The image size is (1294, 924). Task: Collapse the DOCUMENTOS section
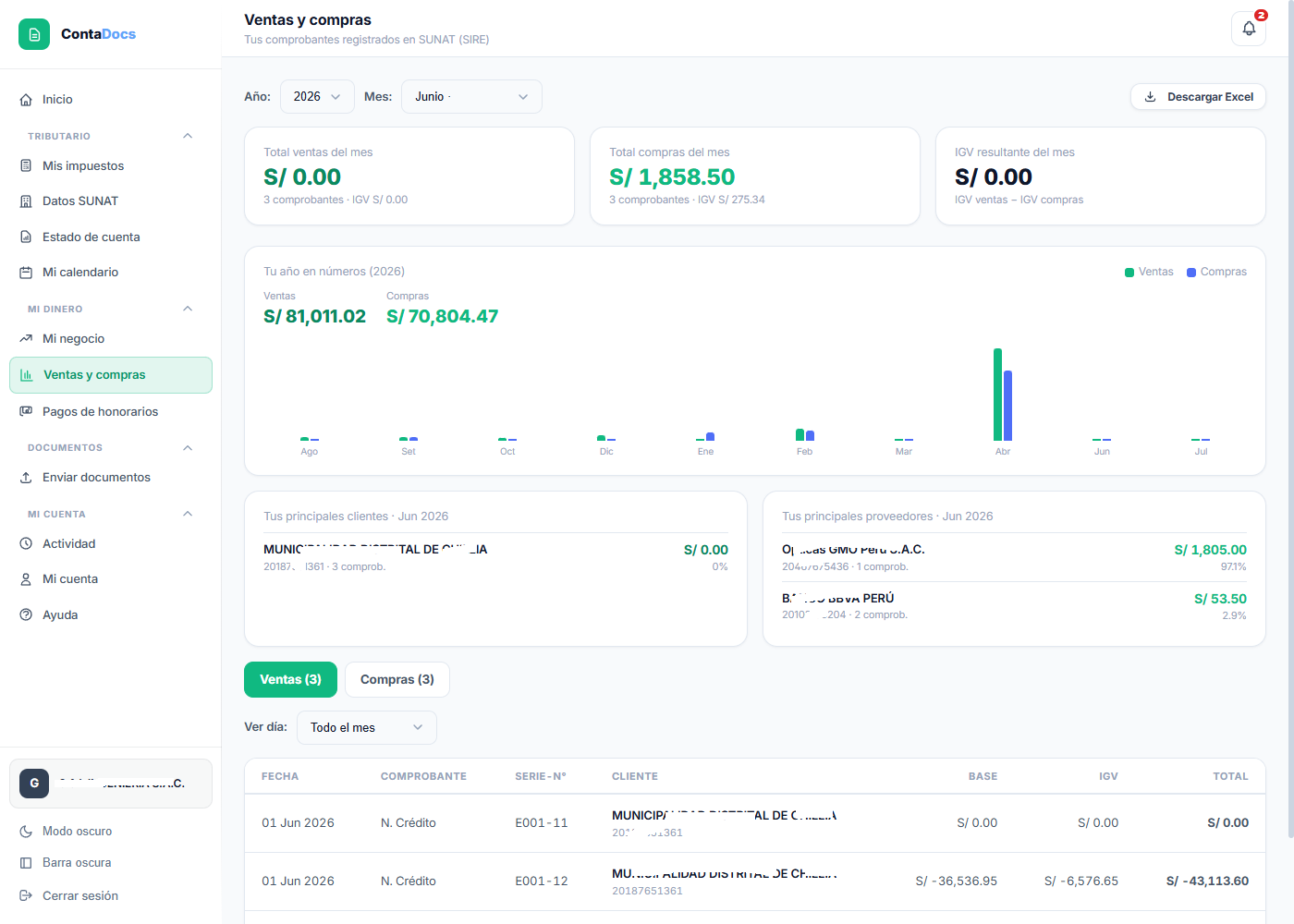pos(188,448)
